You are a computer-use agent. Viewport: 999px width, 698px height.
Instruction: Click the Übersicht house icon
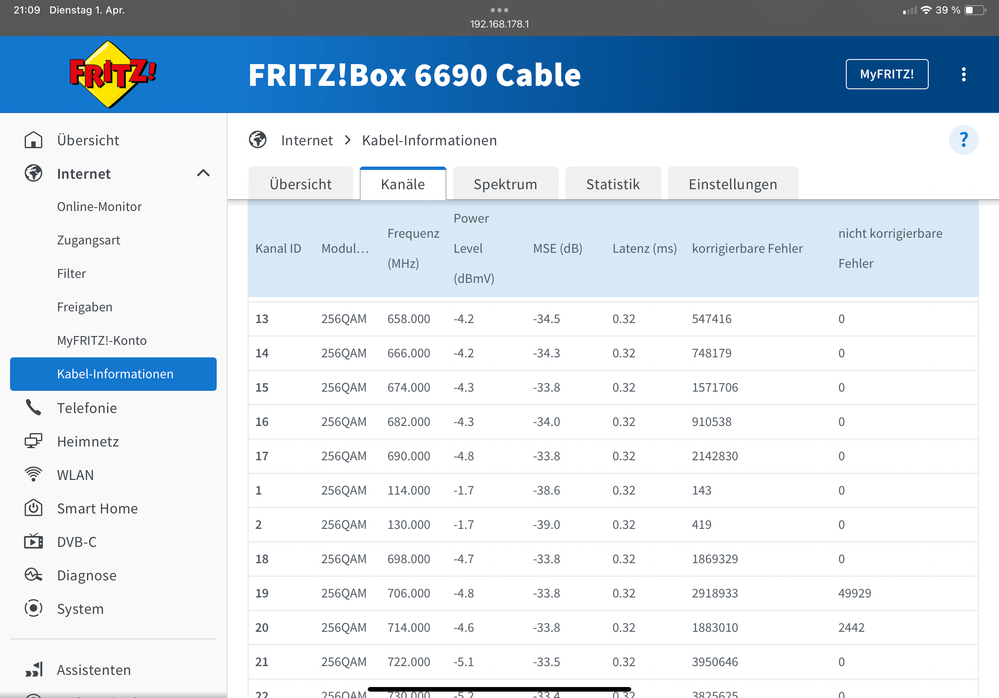coord(33,140)
